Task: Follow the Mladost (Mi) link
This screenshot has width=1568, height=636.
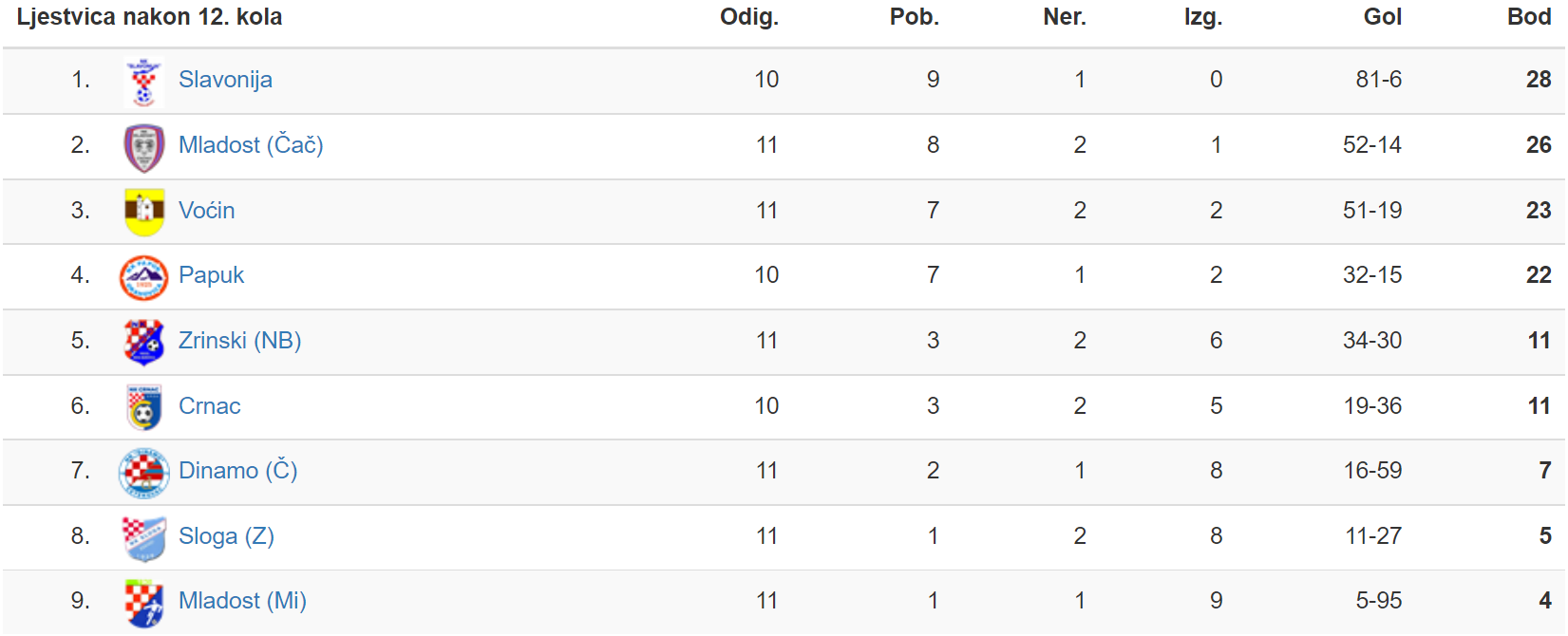Action: click(242, 601)
